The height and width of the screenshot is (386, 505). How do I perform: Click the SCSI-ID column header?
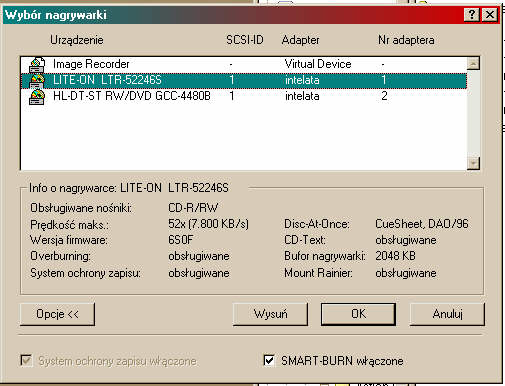(x=245, y=40)
